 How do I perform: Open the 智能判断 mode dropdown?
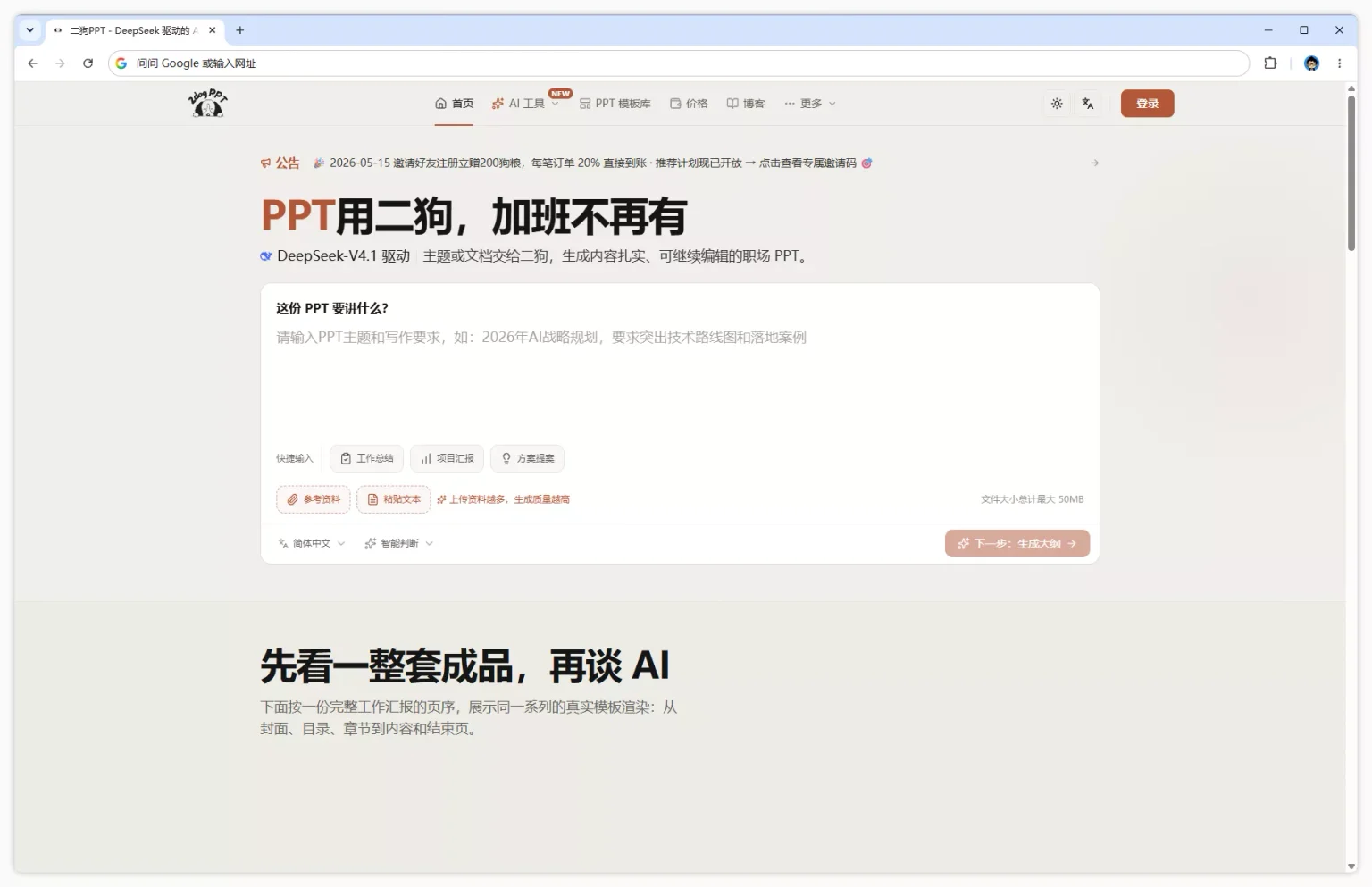click(398, 543)
